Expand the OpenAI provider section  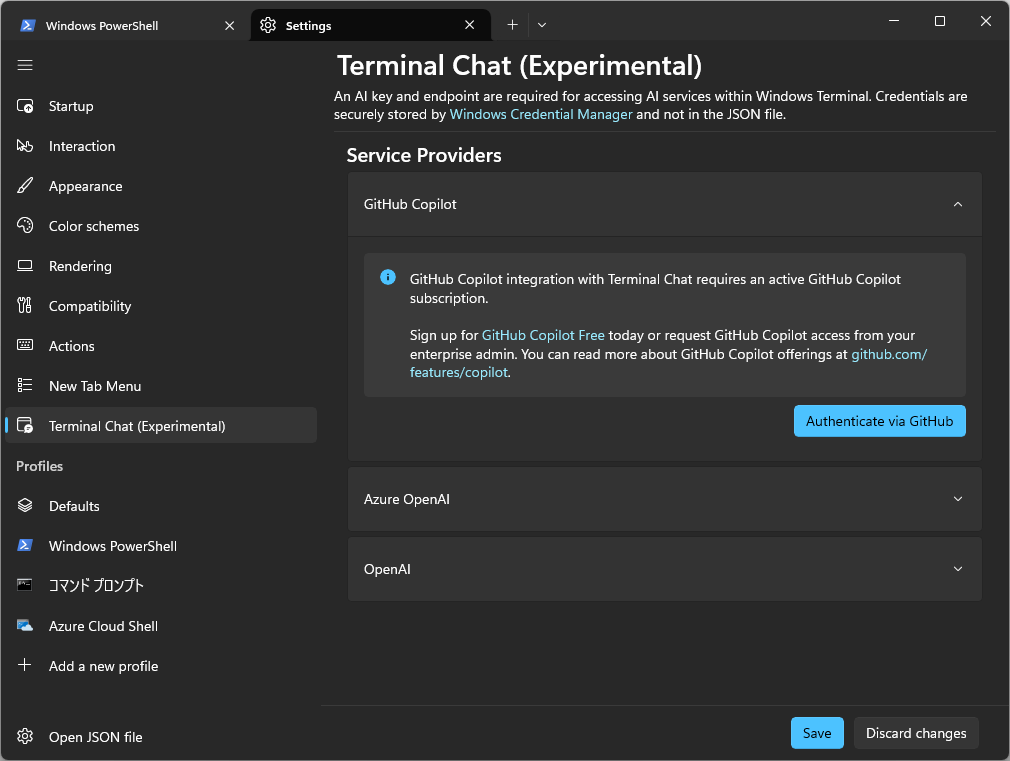tap(957, 569)
